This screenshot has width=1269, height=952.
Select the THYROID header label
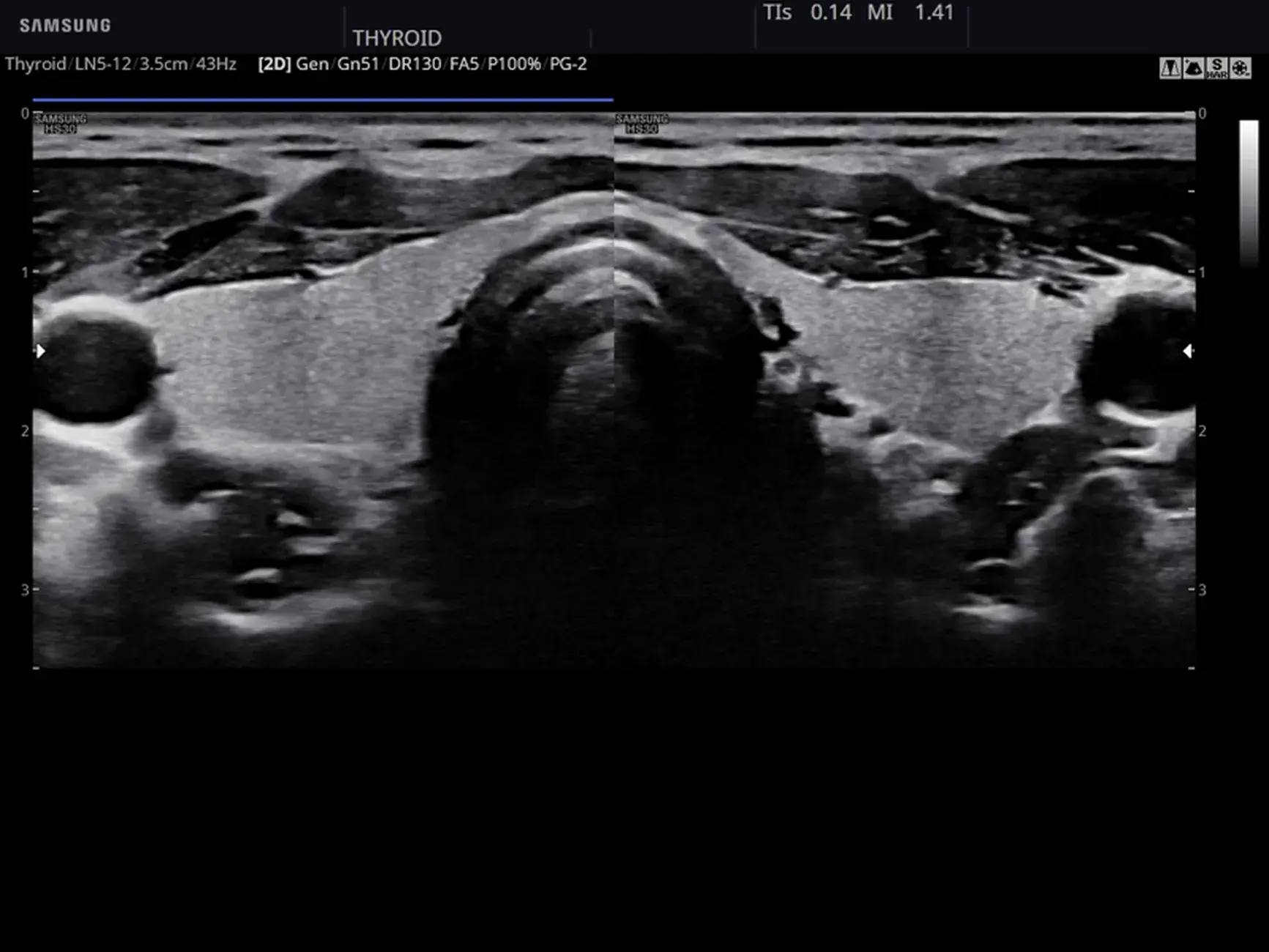point(397,38)
